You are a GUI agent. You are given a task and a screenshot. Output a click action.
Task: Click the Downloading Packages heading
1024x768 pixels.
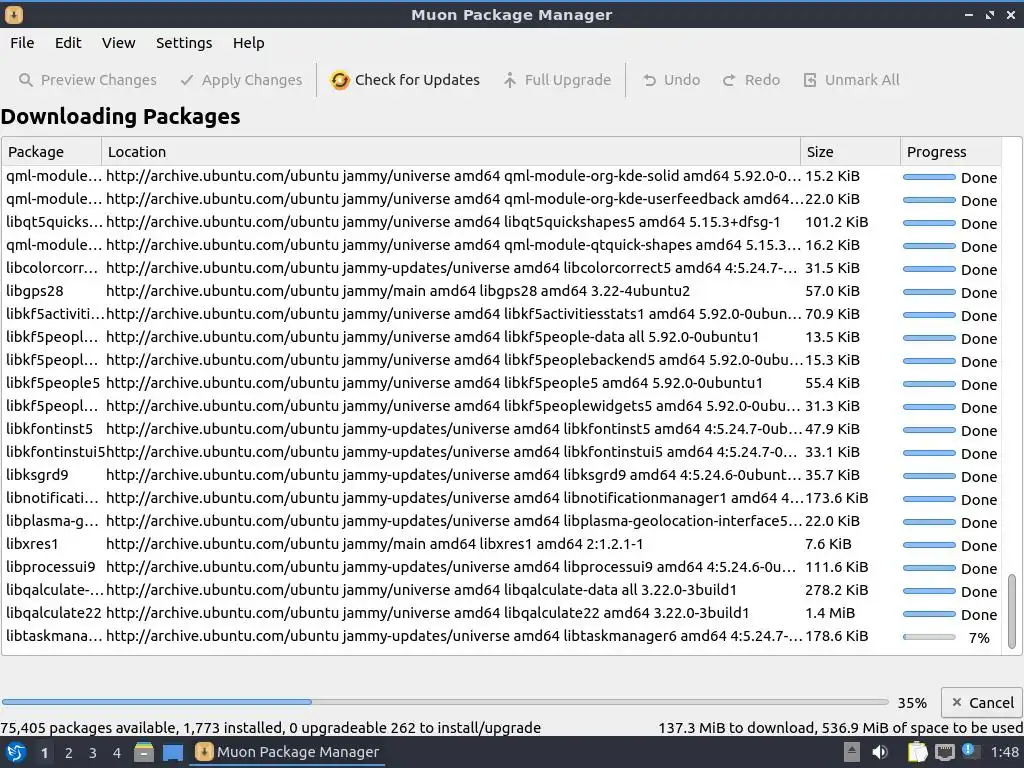click(121, 116)
